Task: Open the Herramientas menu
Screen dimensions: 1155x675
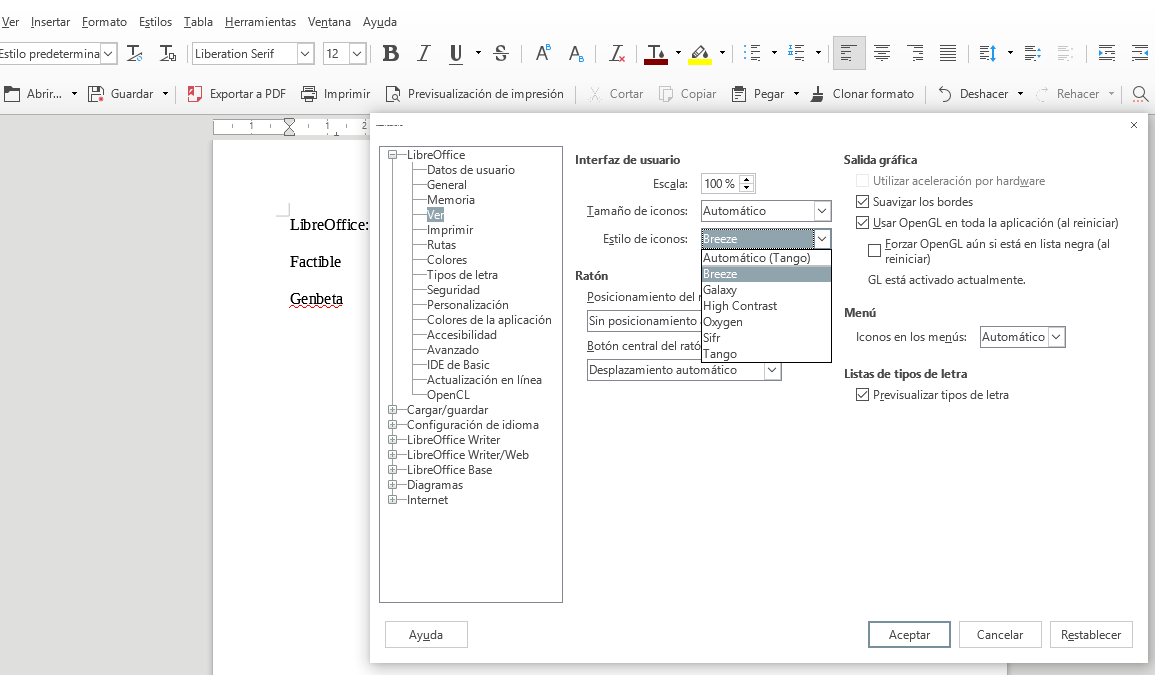Action: point(261,21)
